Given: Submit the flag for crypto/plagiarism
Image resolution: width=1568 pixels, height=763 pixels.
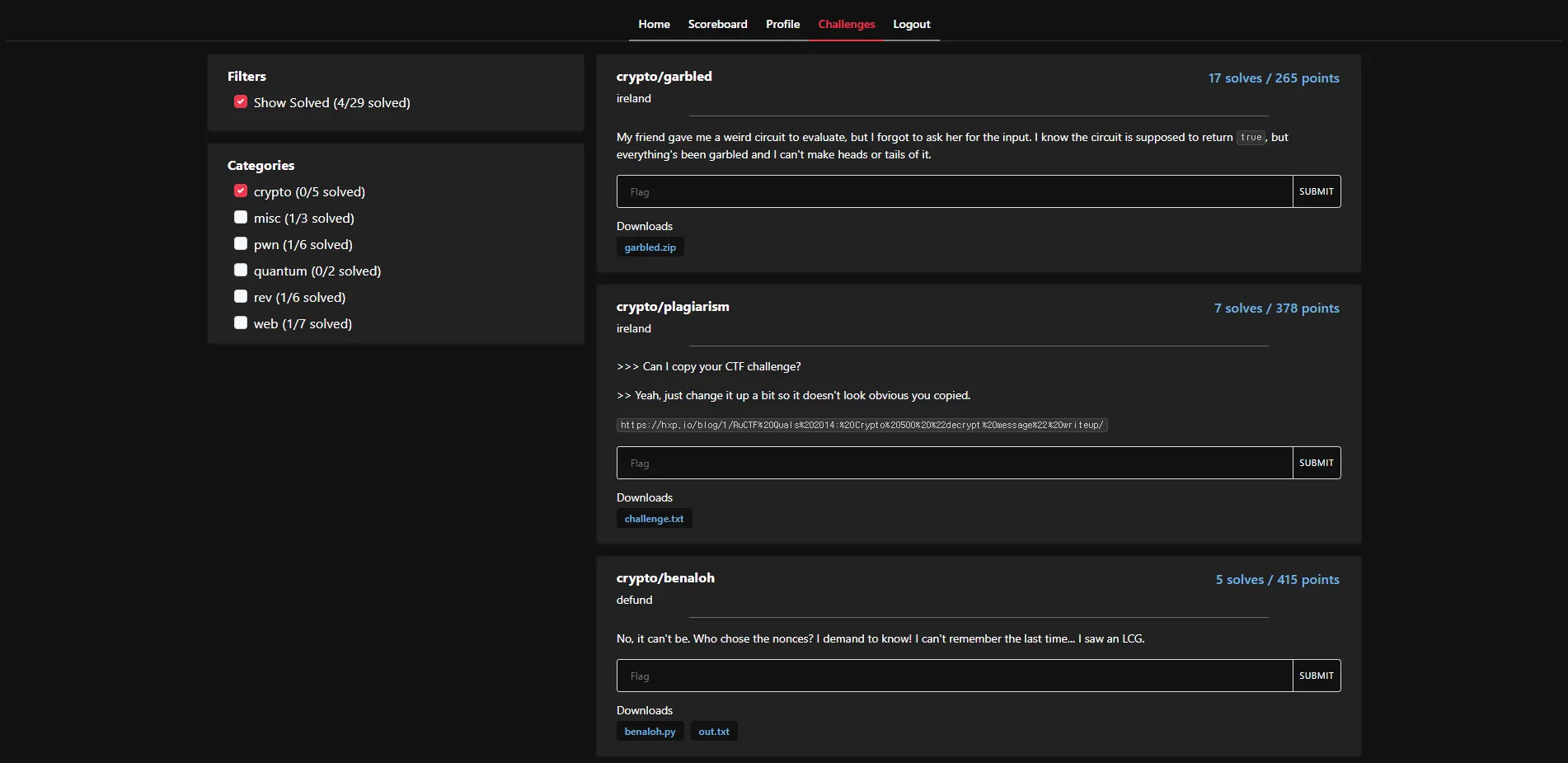Looking at the screenshot, I should pos(1316,463).
